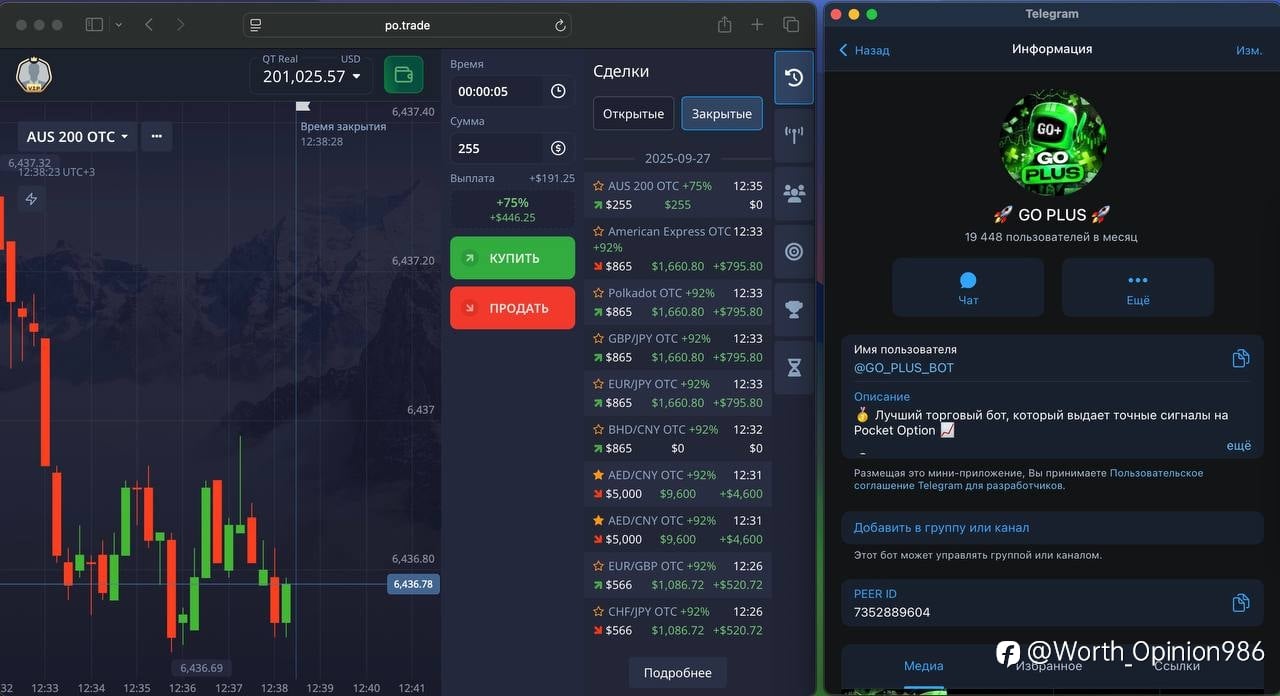
Task: Open social trading people icon
Action: 794,194
